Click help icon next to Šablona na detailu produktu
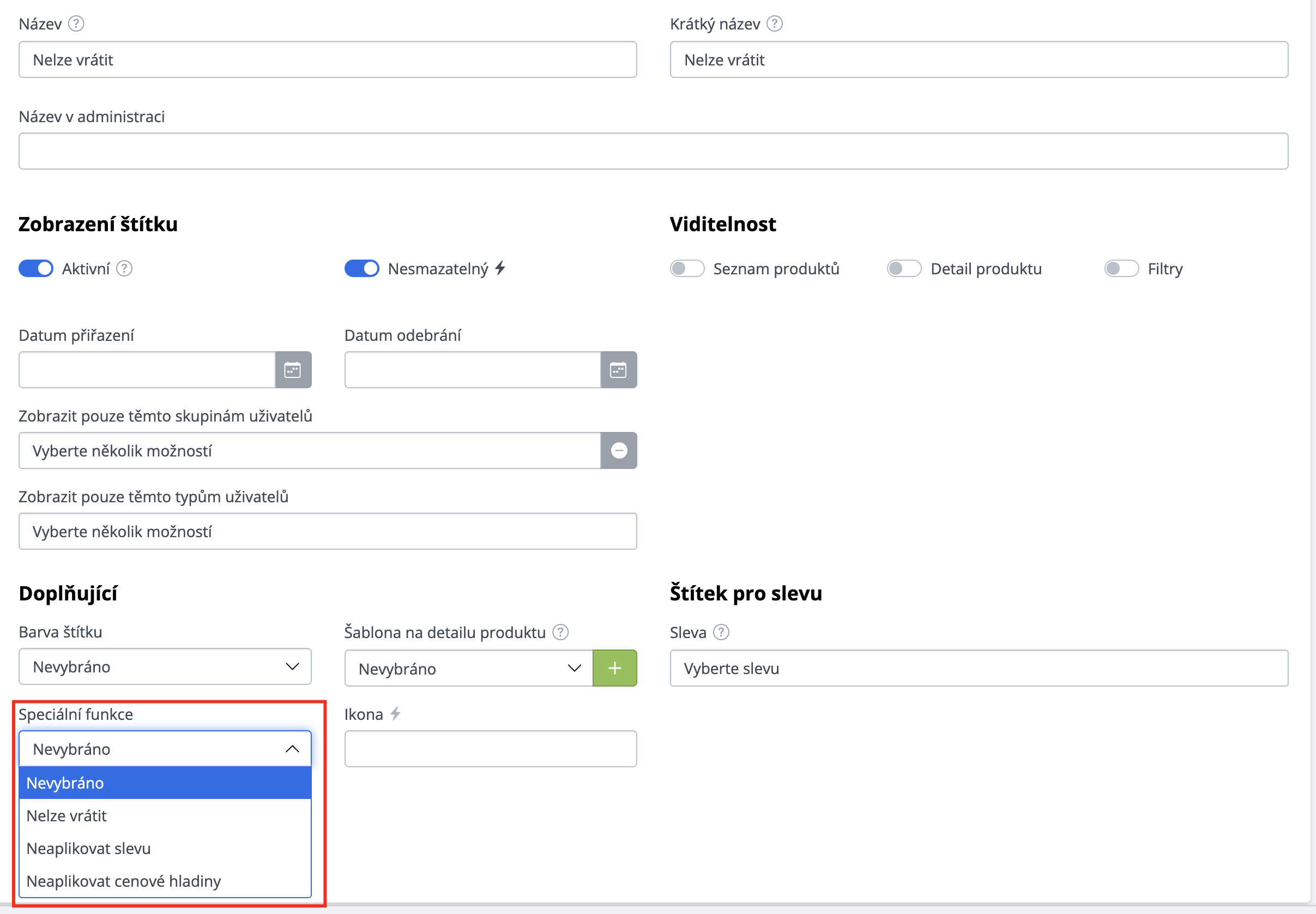This screenshot has width=1316, height=914. tap(560, 632)
